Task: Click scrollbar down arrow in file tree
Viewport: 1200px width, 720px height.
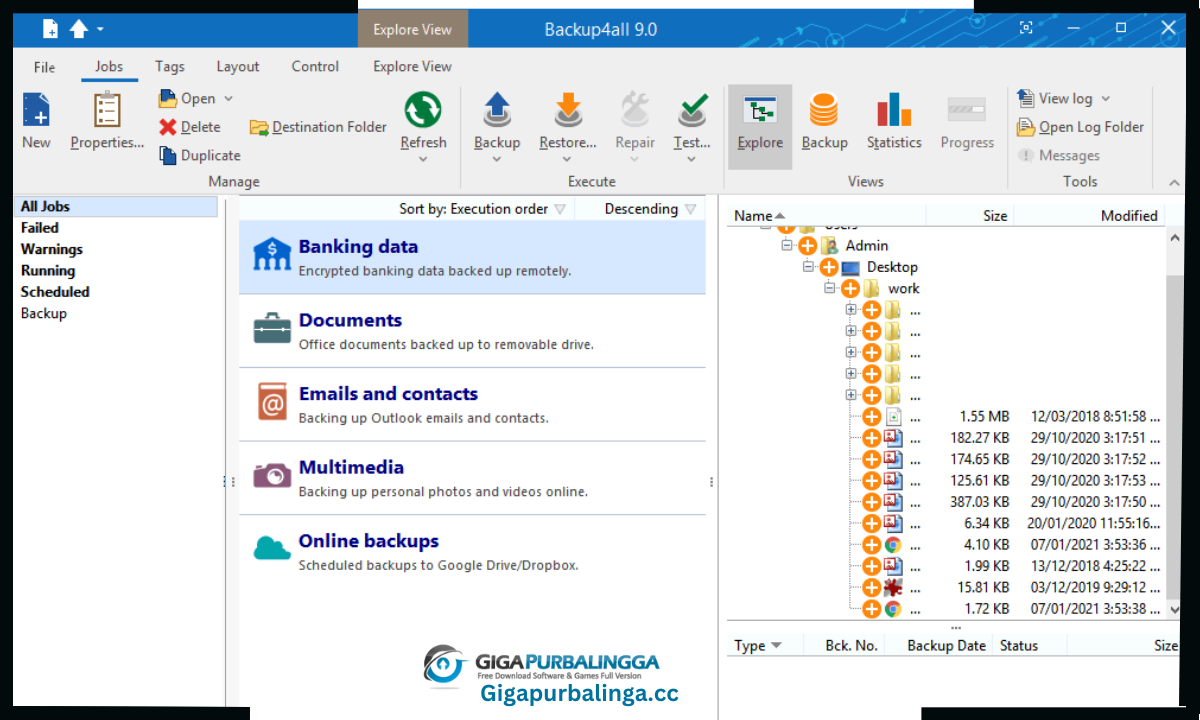Action: [x=1174, y=608]
